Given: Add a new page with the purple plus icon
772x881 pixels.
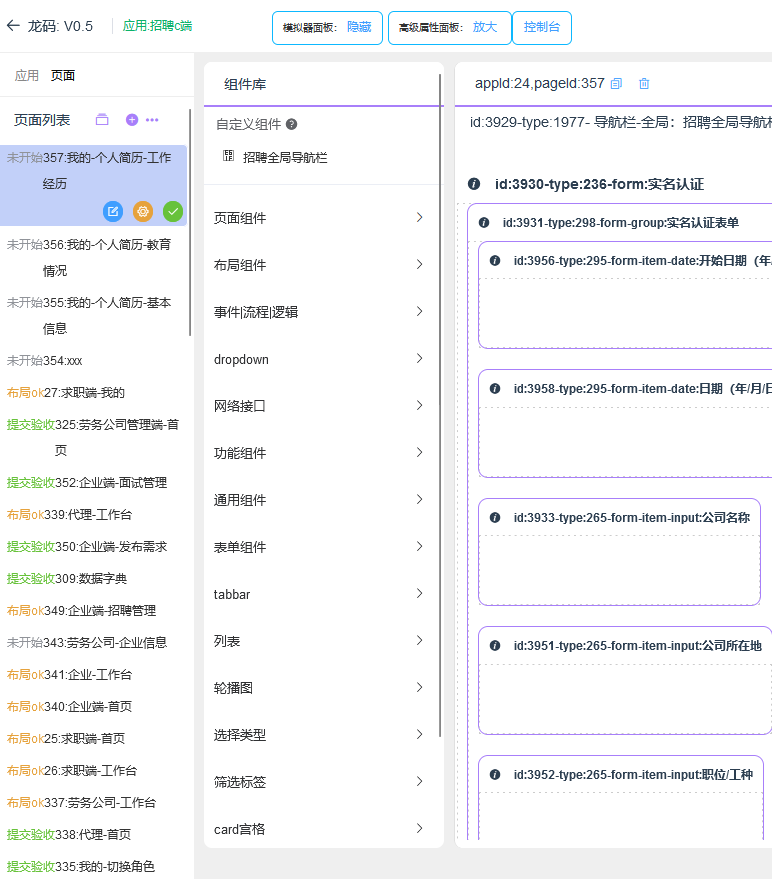Looking at the screenshot, I should click(131, 120).
